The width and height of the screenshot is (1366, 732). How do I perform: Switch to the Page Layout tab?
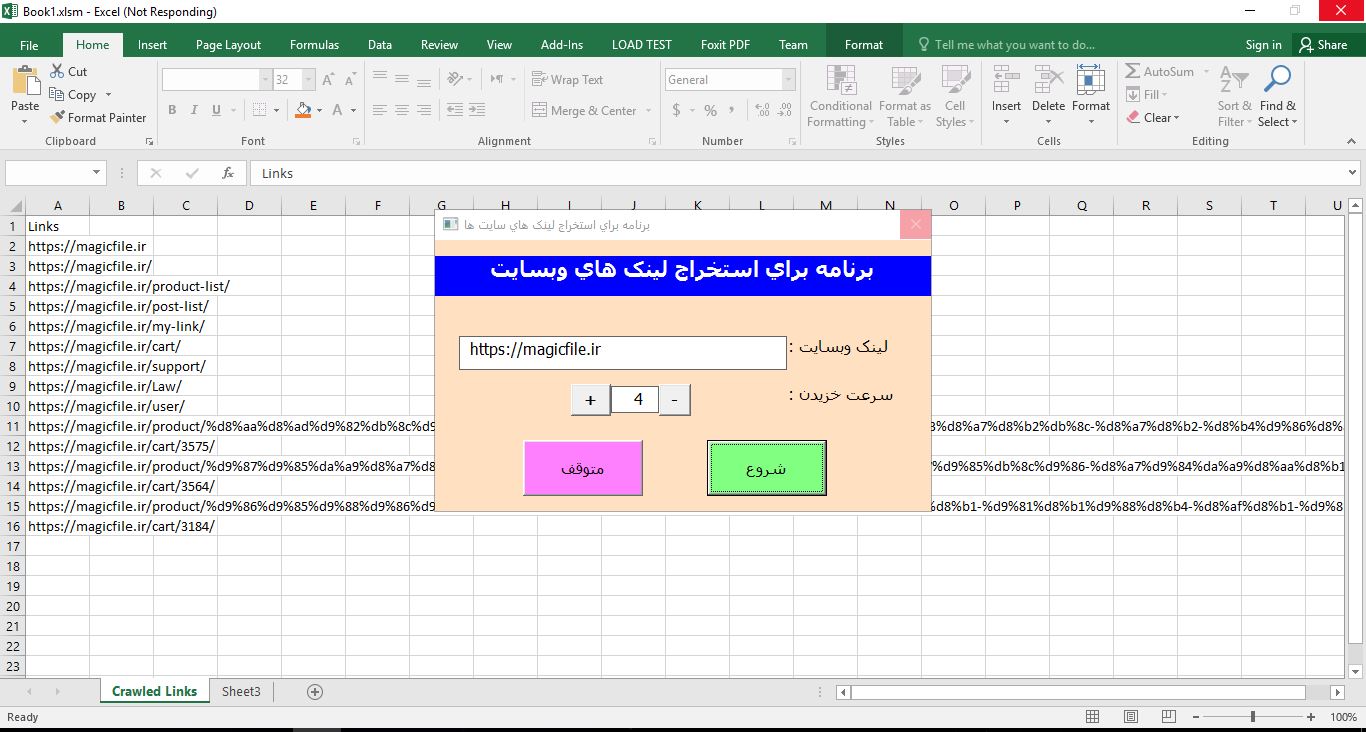tap(228, 45)
